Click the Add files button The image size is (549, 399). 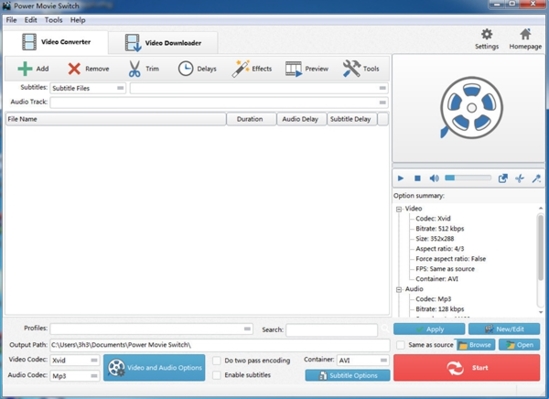pos(33,69)
